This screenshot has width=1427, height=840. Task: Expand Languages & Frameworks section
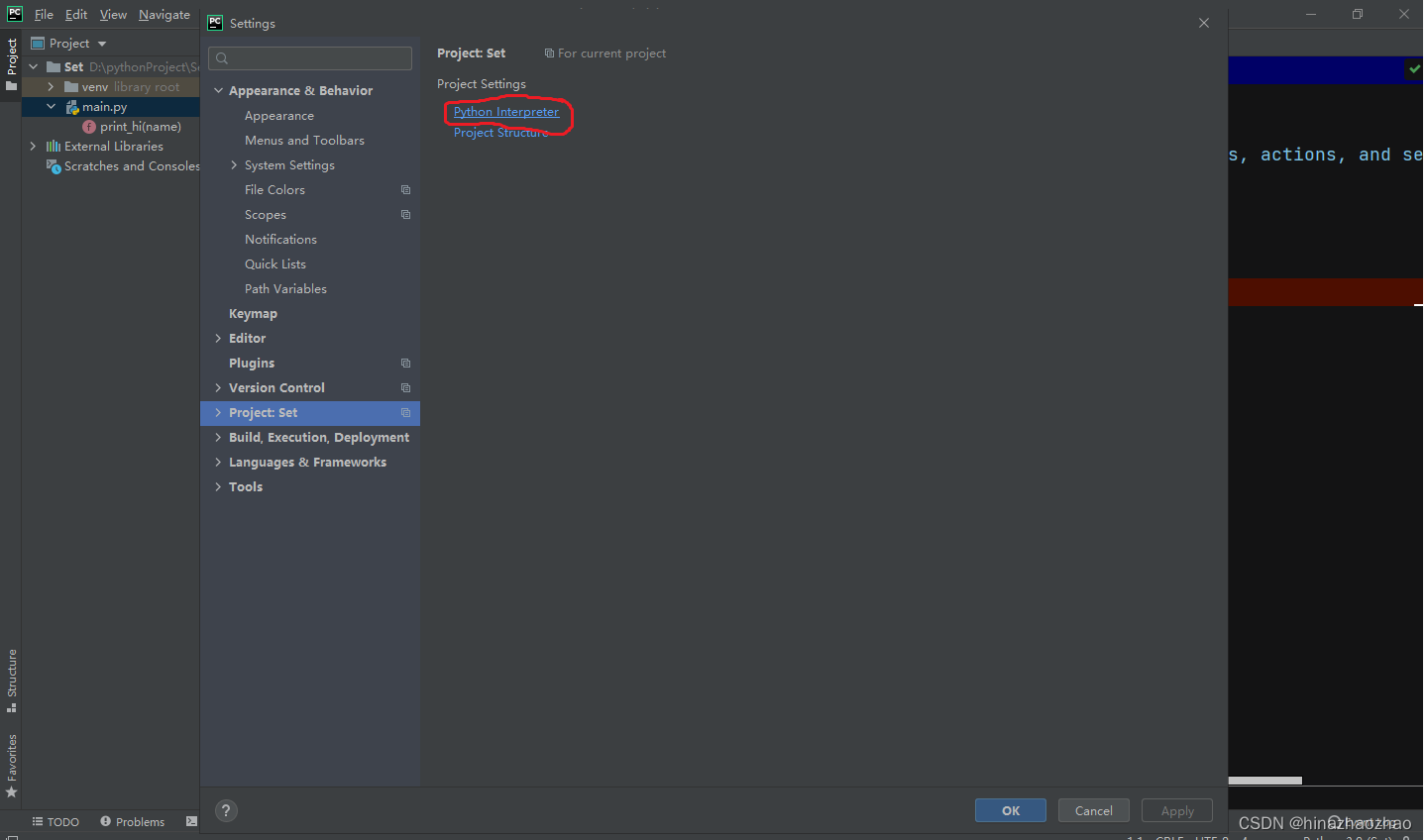click(218, 463)
